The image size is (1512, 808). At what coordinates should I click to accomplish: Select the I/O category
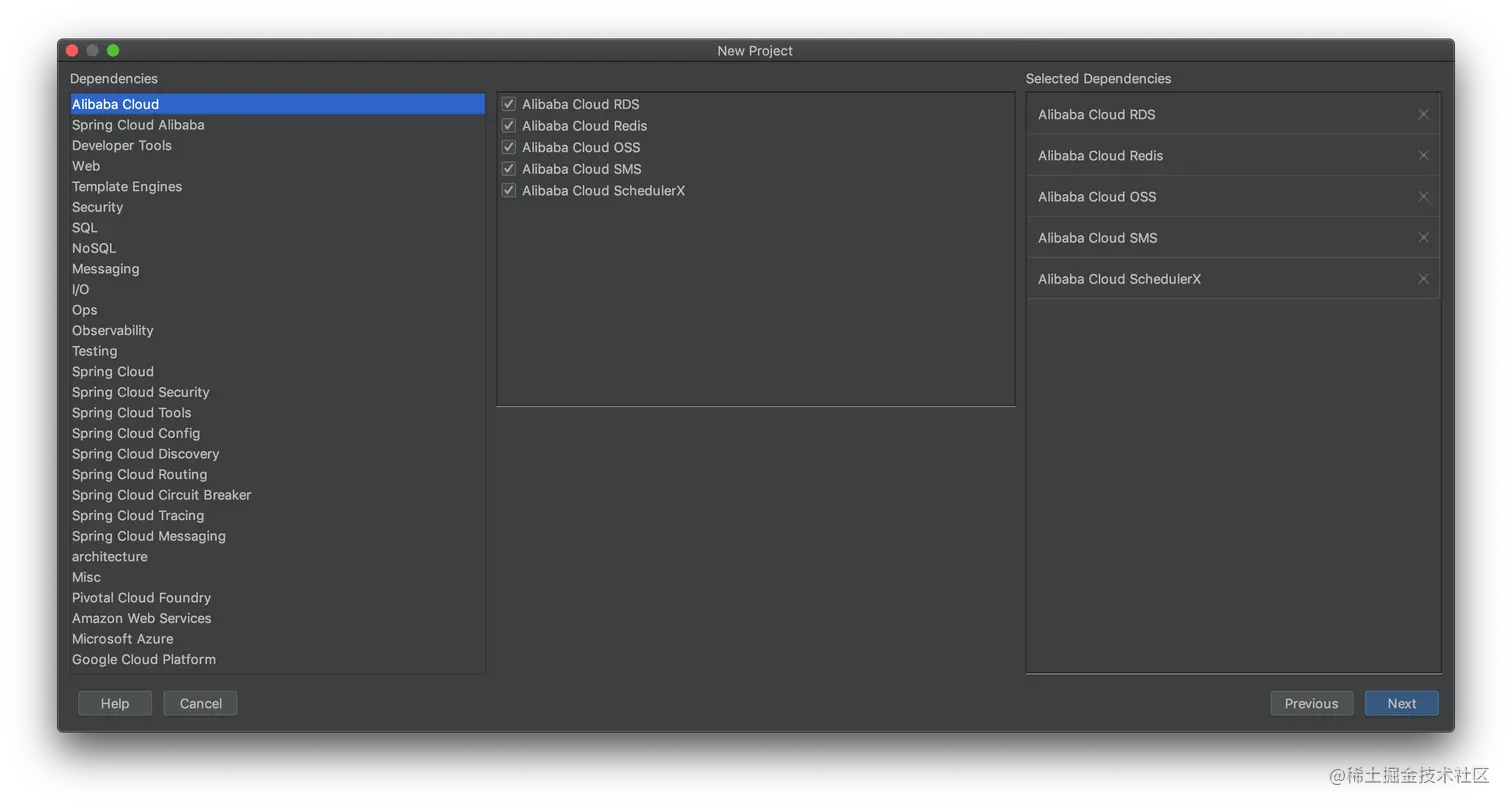[x=277, y=289]
